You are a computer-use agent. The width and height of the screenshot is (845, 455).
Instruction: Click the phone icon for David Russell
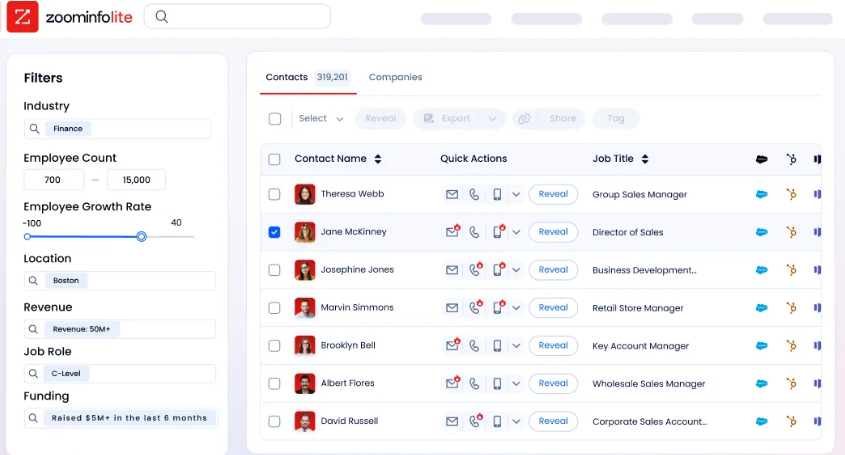(475, 420)
